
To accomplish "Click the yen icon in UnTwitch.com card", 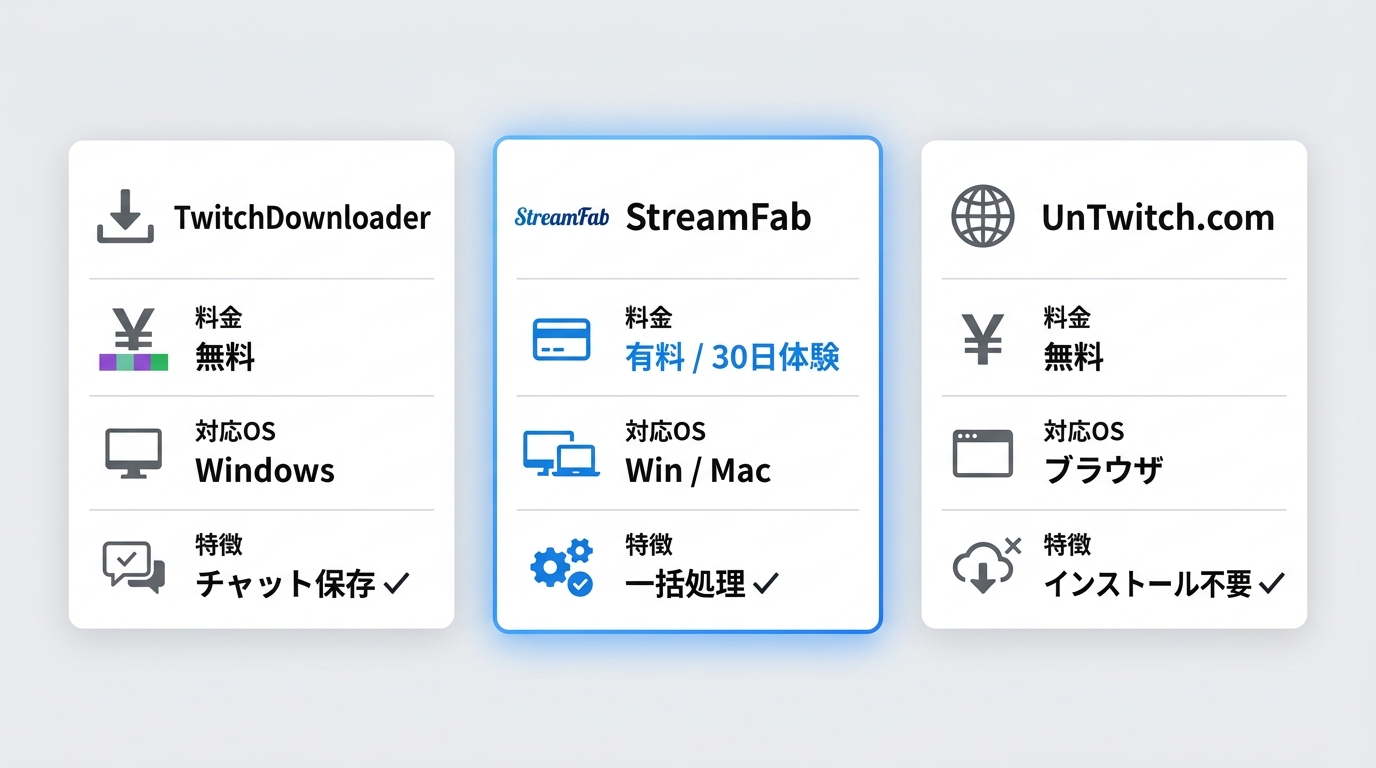I will click(983, 338).
